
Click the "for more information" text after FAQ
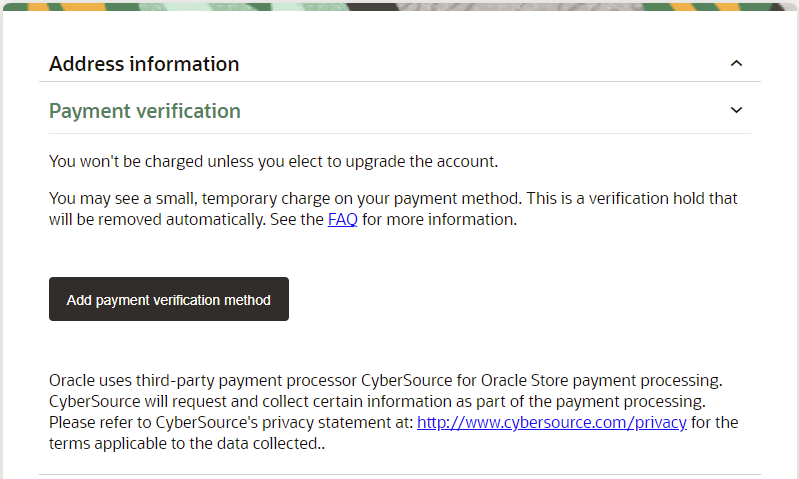point(439,220)
